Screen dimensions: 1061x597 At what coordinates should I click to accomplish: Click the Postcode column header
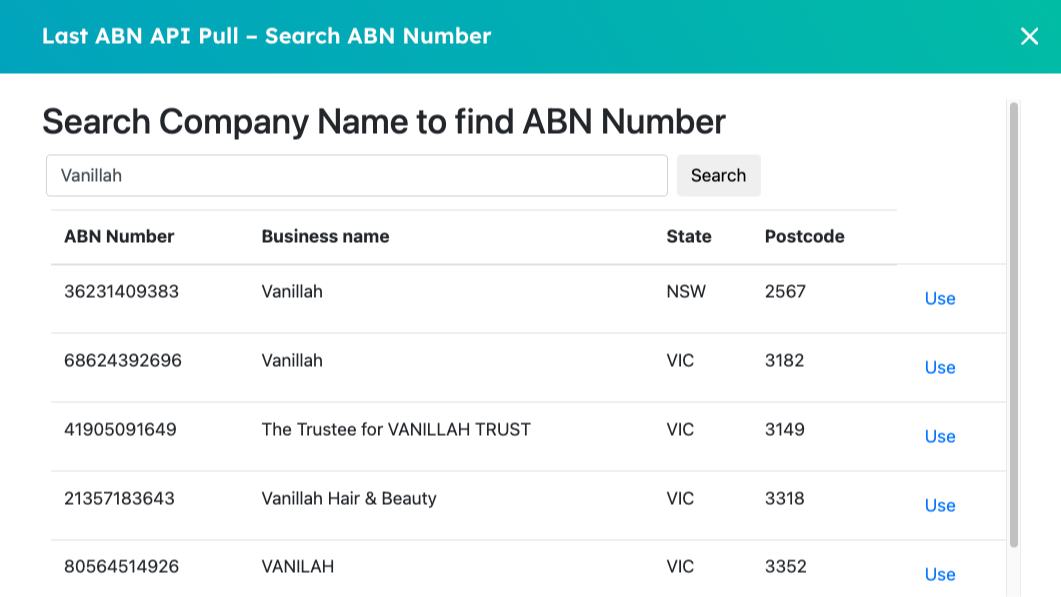(x=804, y=237)
